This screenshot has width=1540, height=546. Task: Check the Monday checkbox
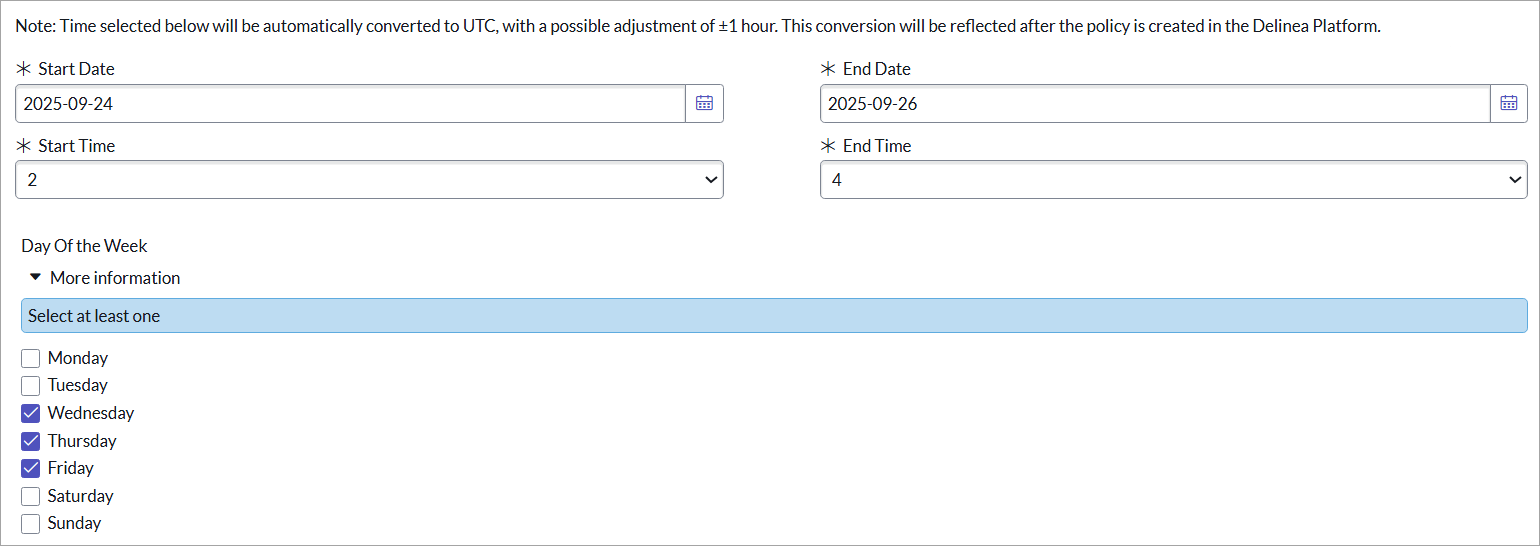click(x=31, y=358)
